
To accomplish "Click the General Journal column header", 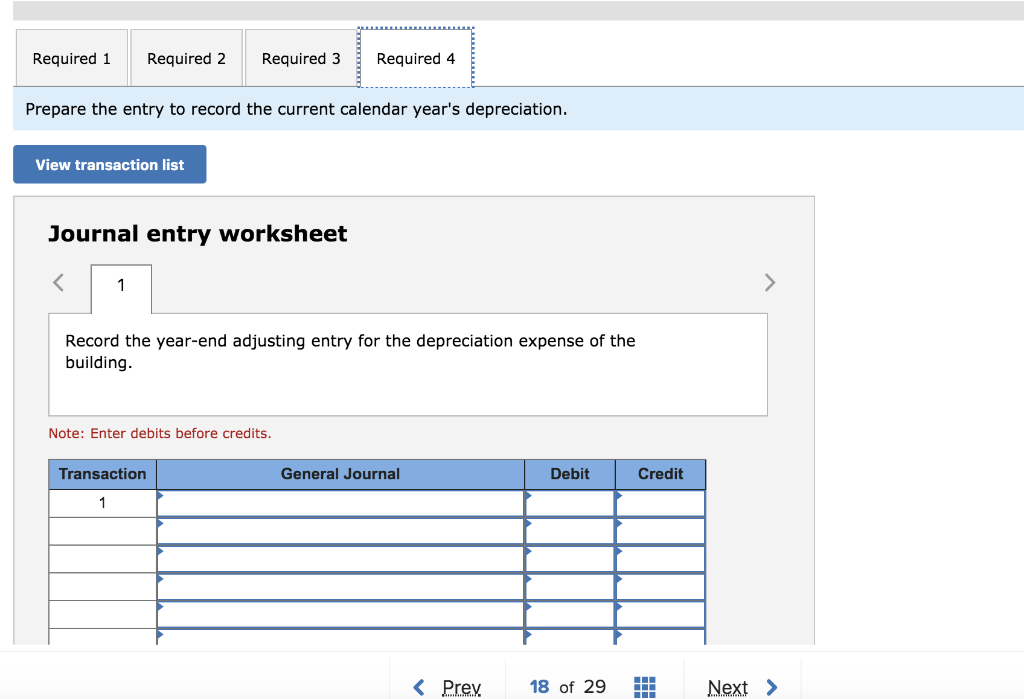I will coord(340,474).
